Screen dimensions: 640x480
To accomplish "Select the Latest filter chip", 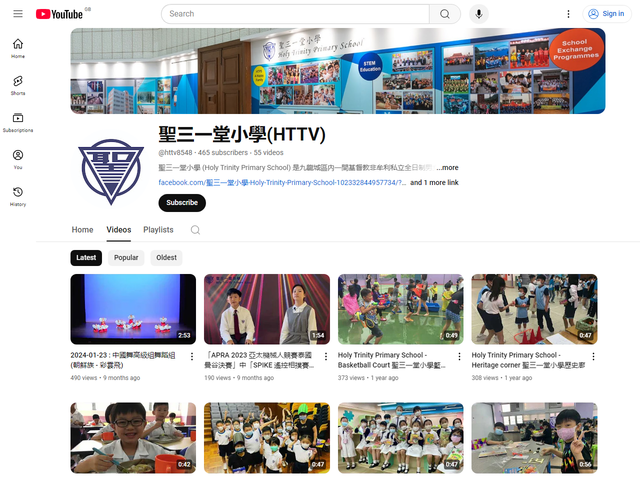I will tap(86, 257).
